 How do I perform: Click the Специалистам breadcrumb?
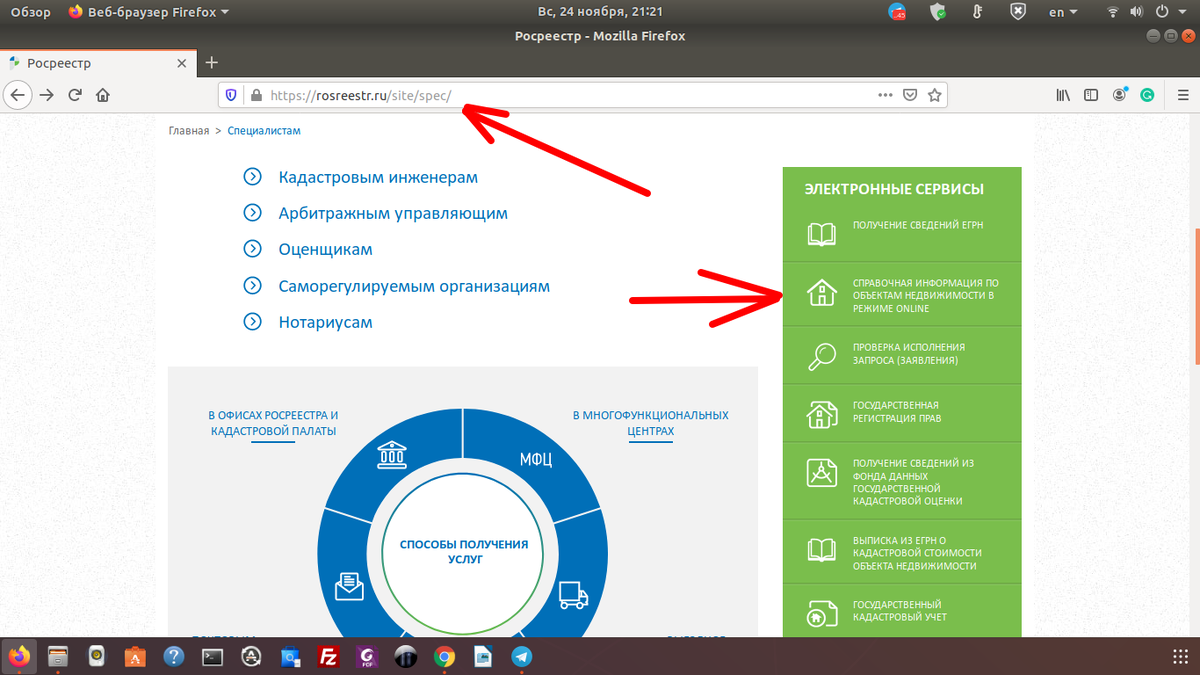click(264, 131)
